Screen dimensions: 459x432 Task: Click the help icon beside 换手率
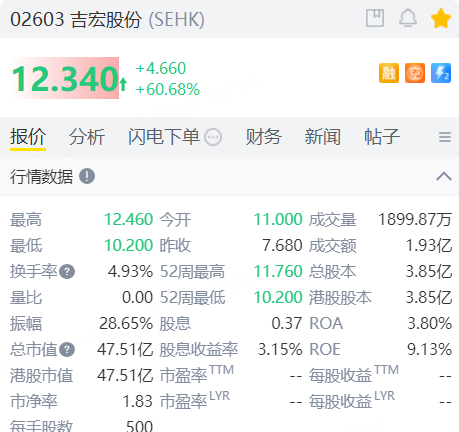pos(67,271)
